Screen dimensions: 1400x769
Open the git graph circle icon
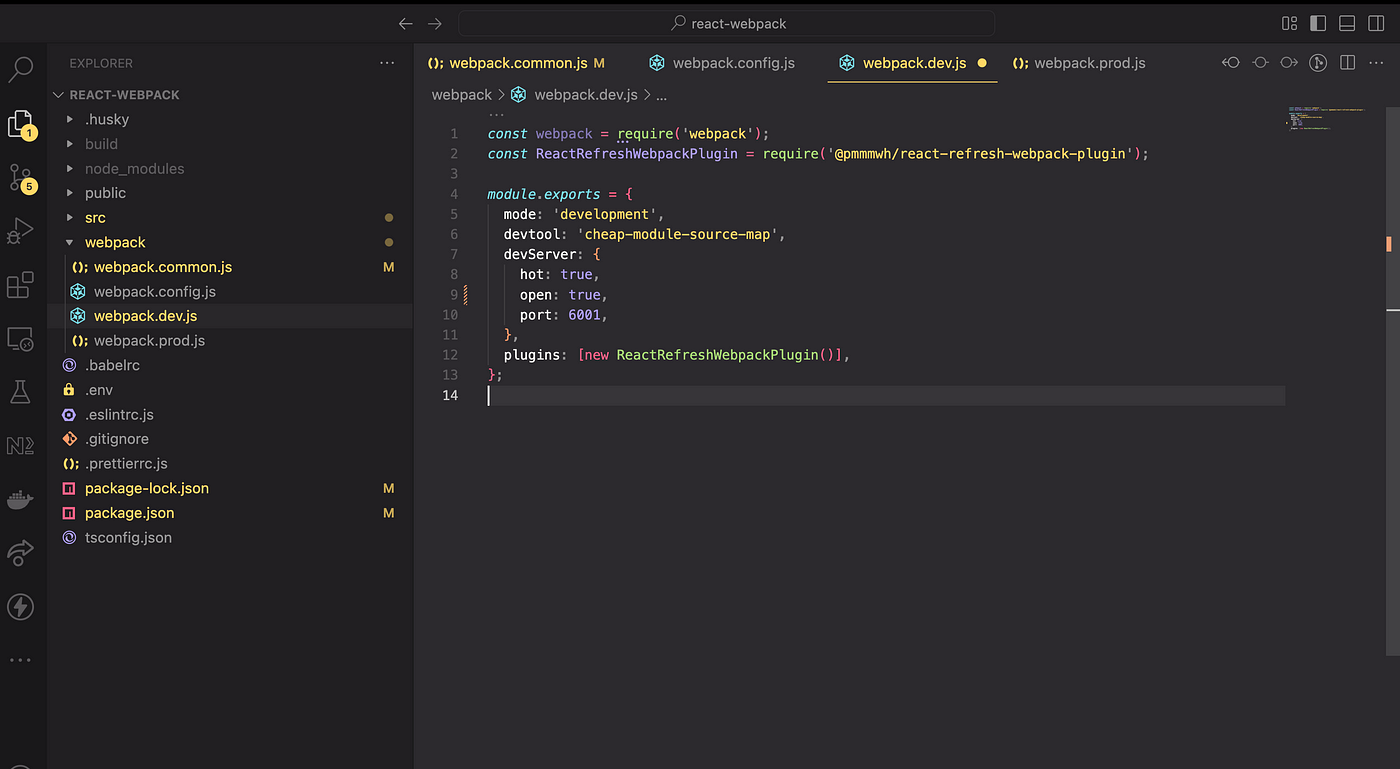(x=1318, y=63)
